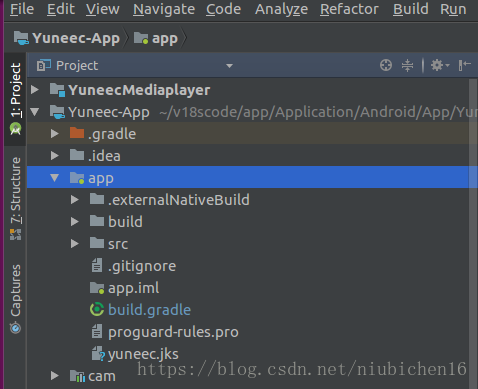The image size is (478, 389).
Task: Click scroll from source target icon
Action: (x=386, y=65)
